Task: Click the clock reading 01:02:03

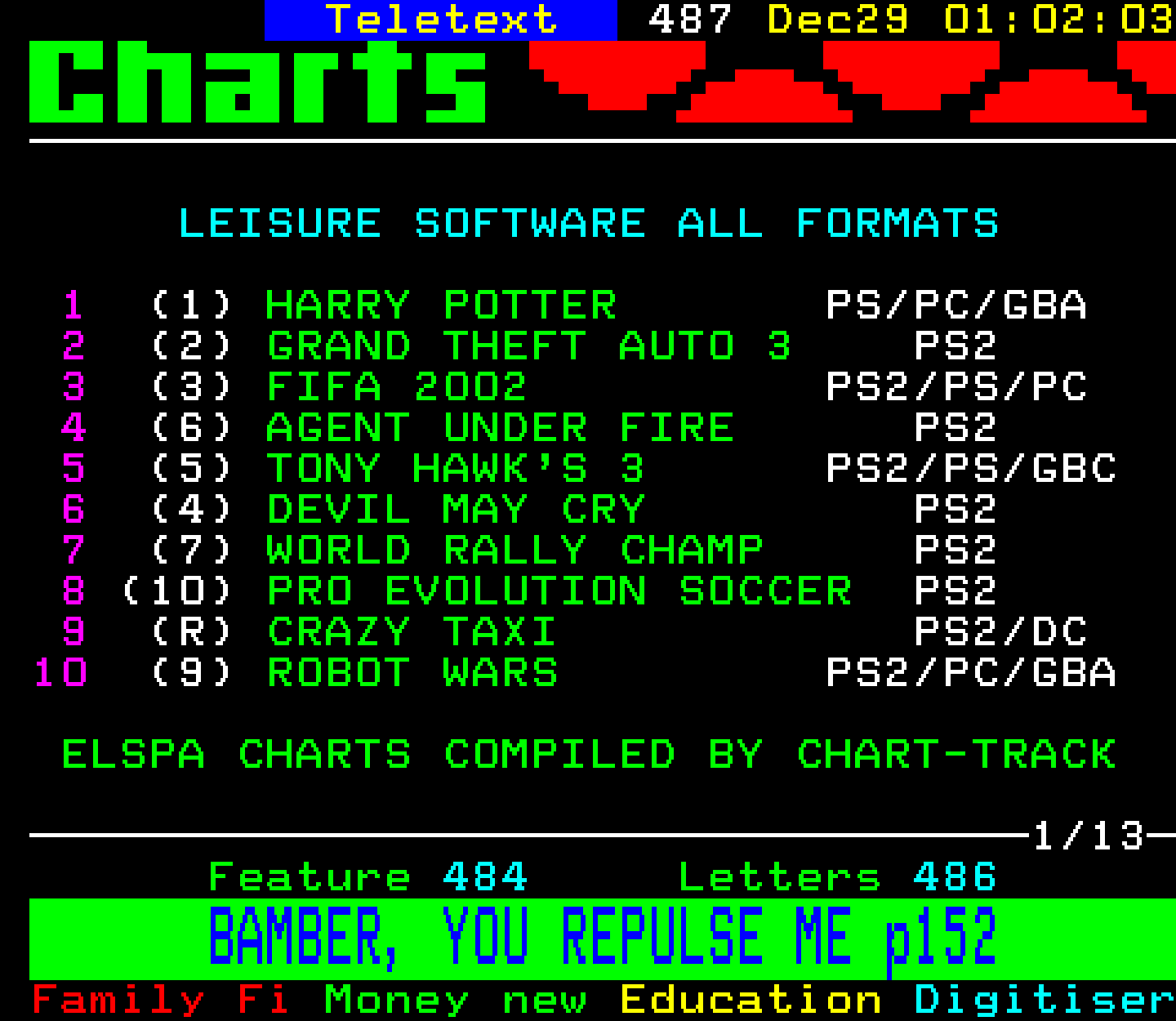Action: 1059,20
